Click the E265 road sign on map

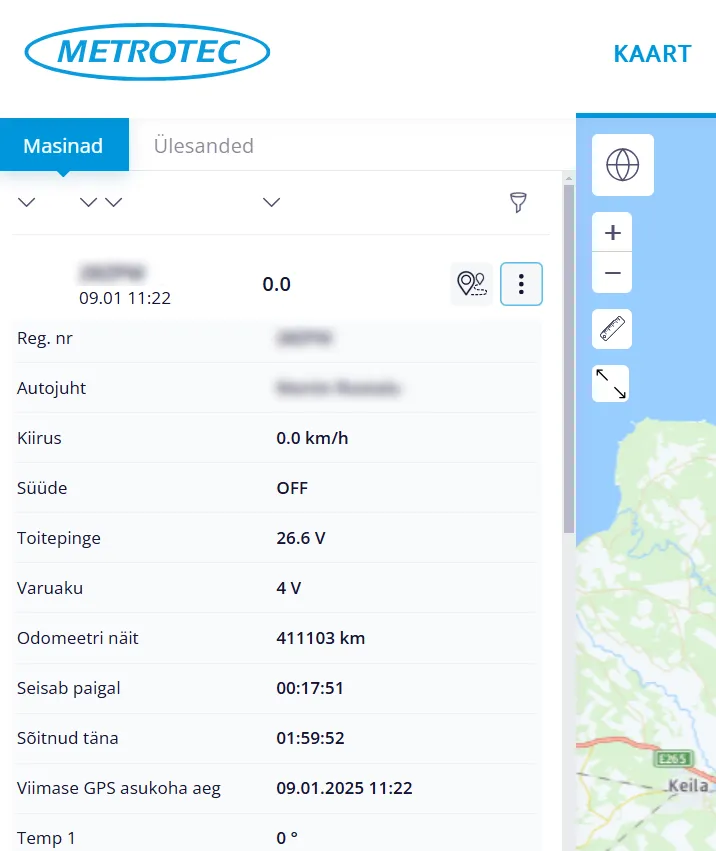672,760
